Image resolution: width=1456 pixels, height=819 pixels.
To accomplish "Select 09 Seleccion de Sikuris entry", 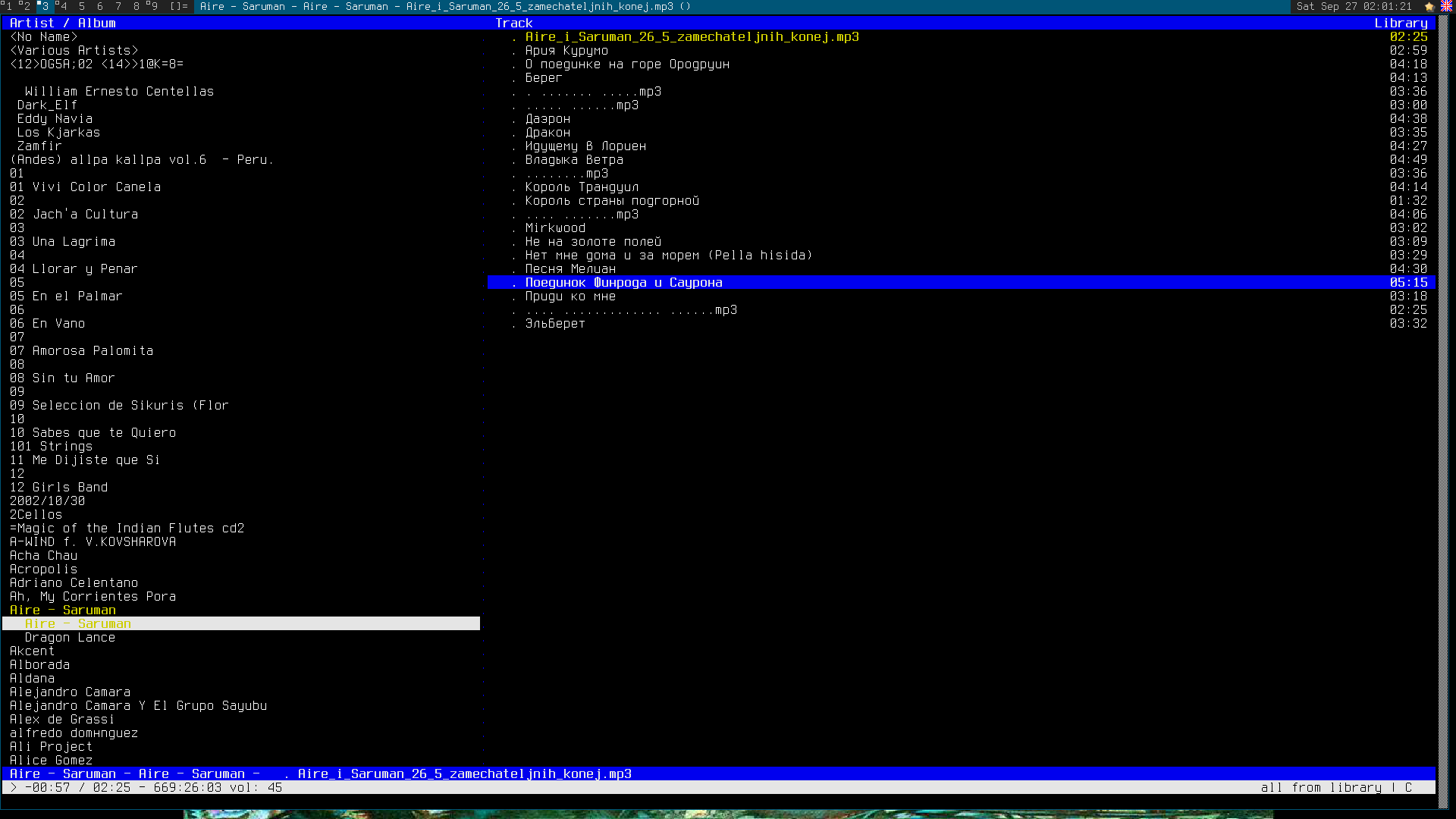I will pyautogui.click(x=119, y=406).
